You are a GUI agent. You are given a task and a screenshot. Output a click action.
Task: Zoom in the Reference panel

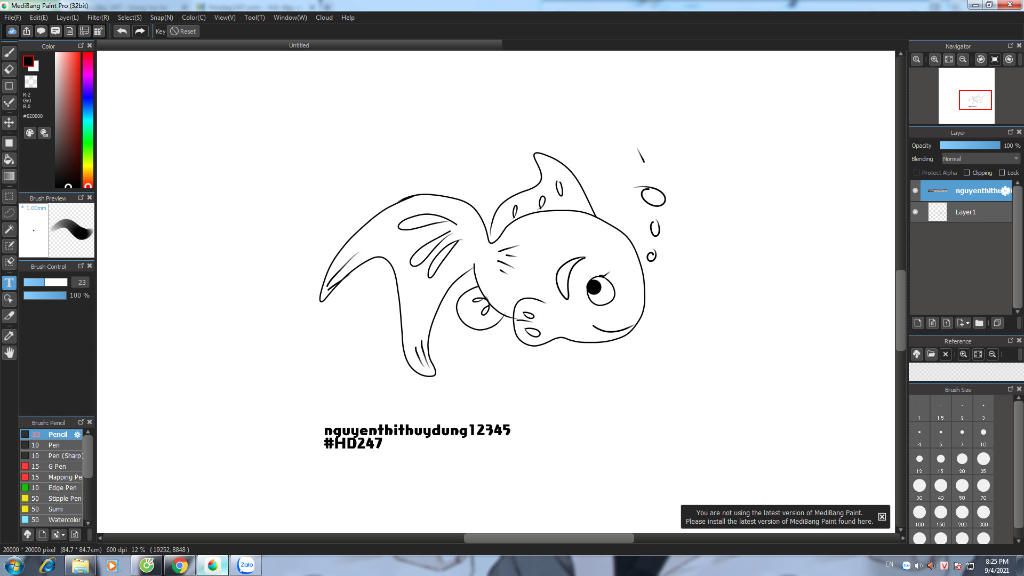tap(963, 354)
